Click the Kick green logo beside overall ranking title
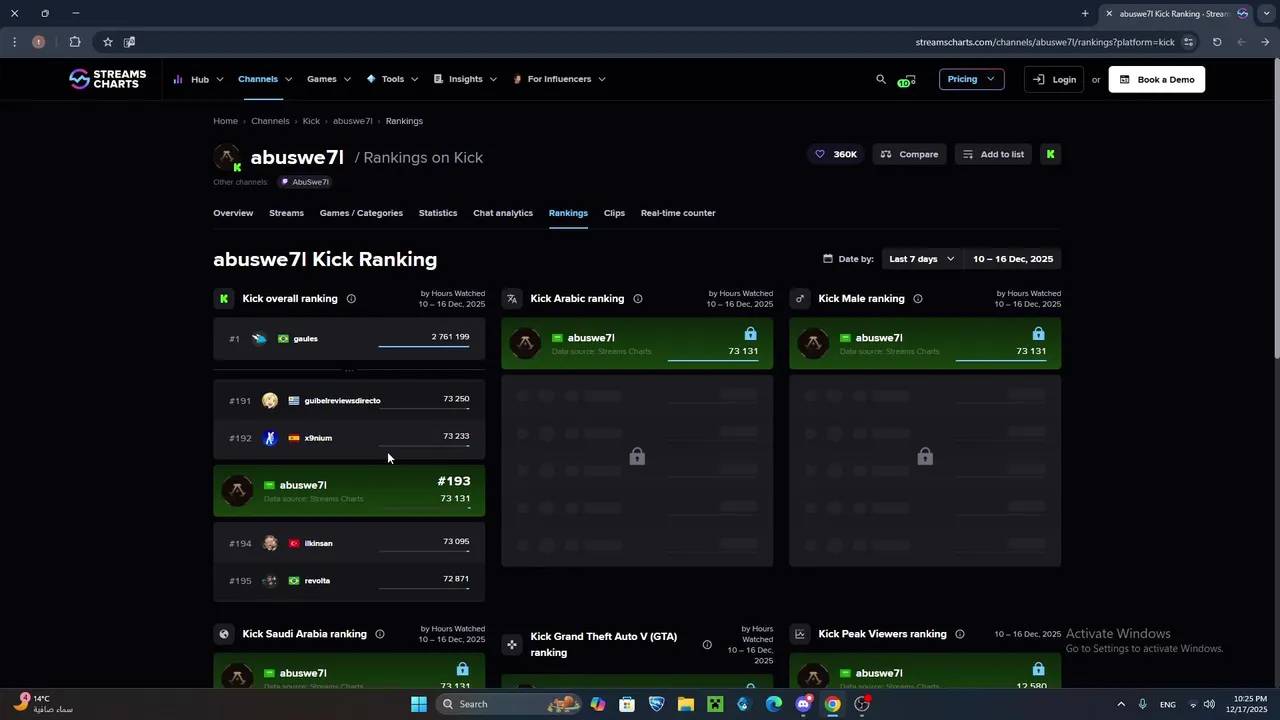Viewport: 1280px width, 720px height. point(224,299)
